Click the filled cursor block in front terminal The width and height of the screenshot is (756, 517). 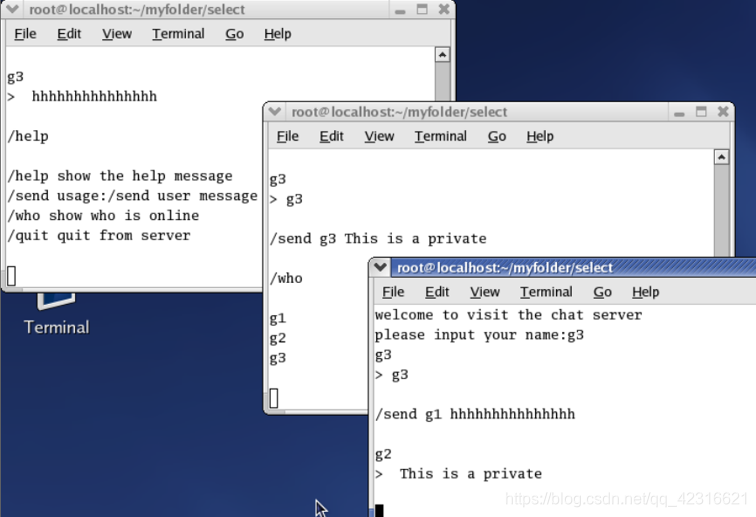[379, 511]
